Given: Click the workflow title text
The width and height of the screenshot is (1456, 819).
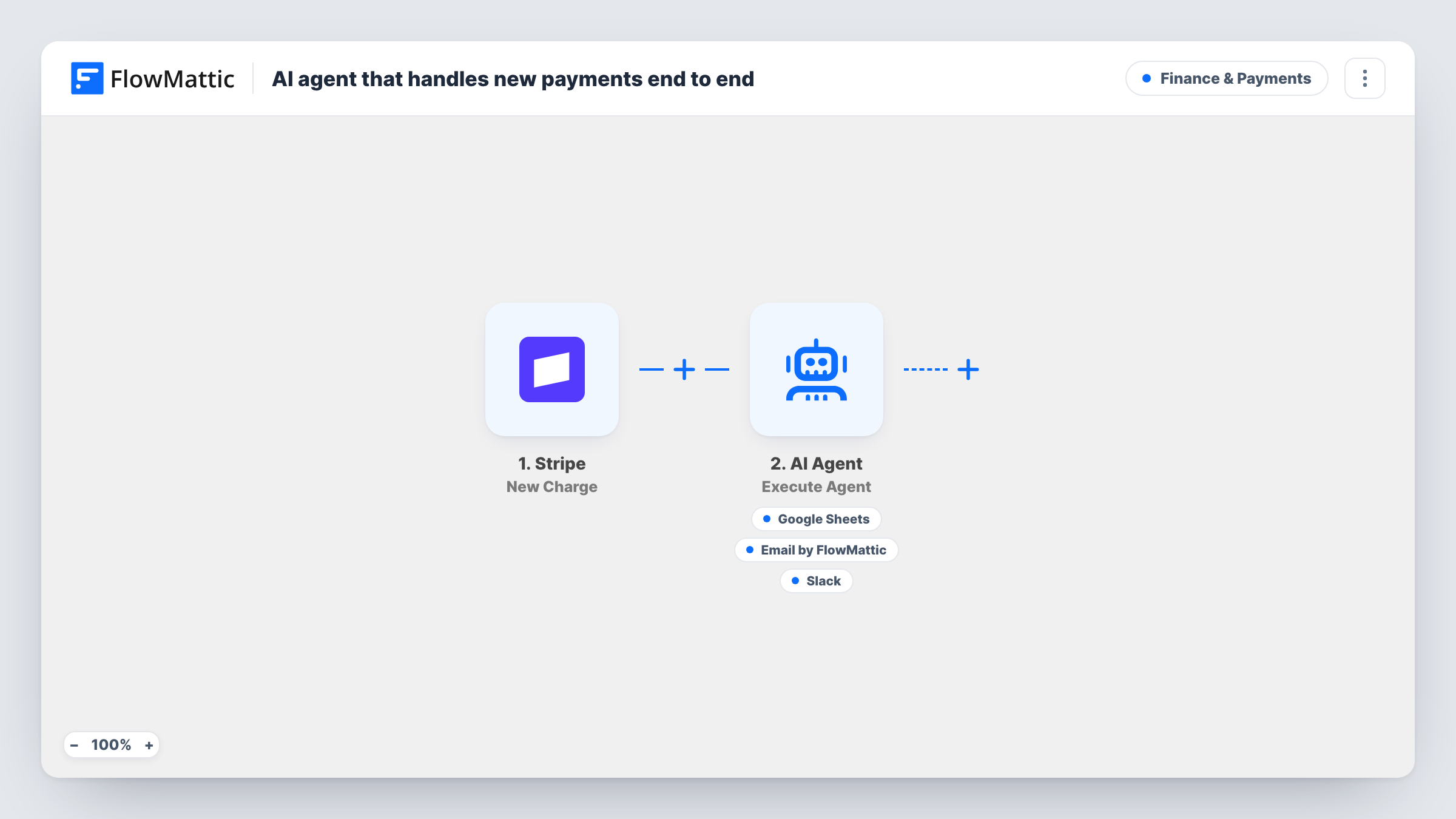Looking at the screenshot, I should 513,79.
